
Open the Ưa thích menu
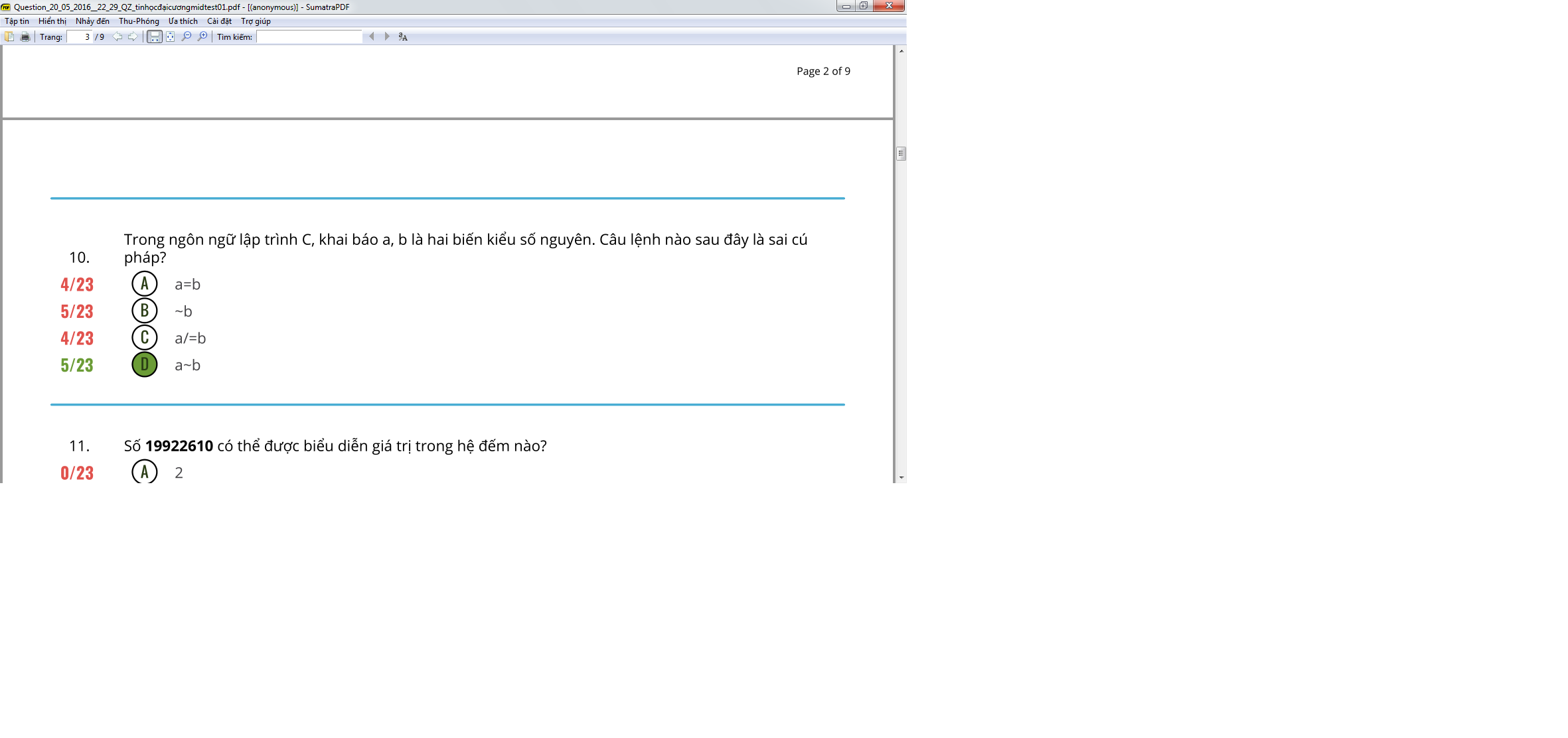click(183, 21)
